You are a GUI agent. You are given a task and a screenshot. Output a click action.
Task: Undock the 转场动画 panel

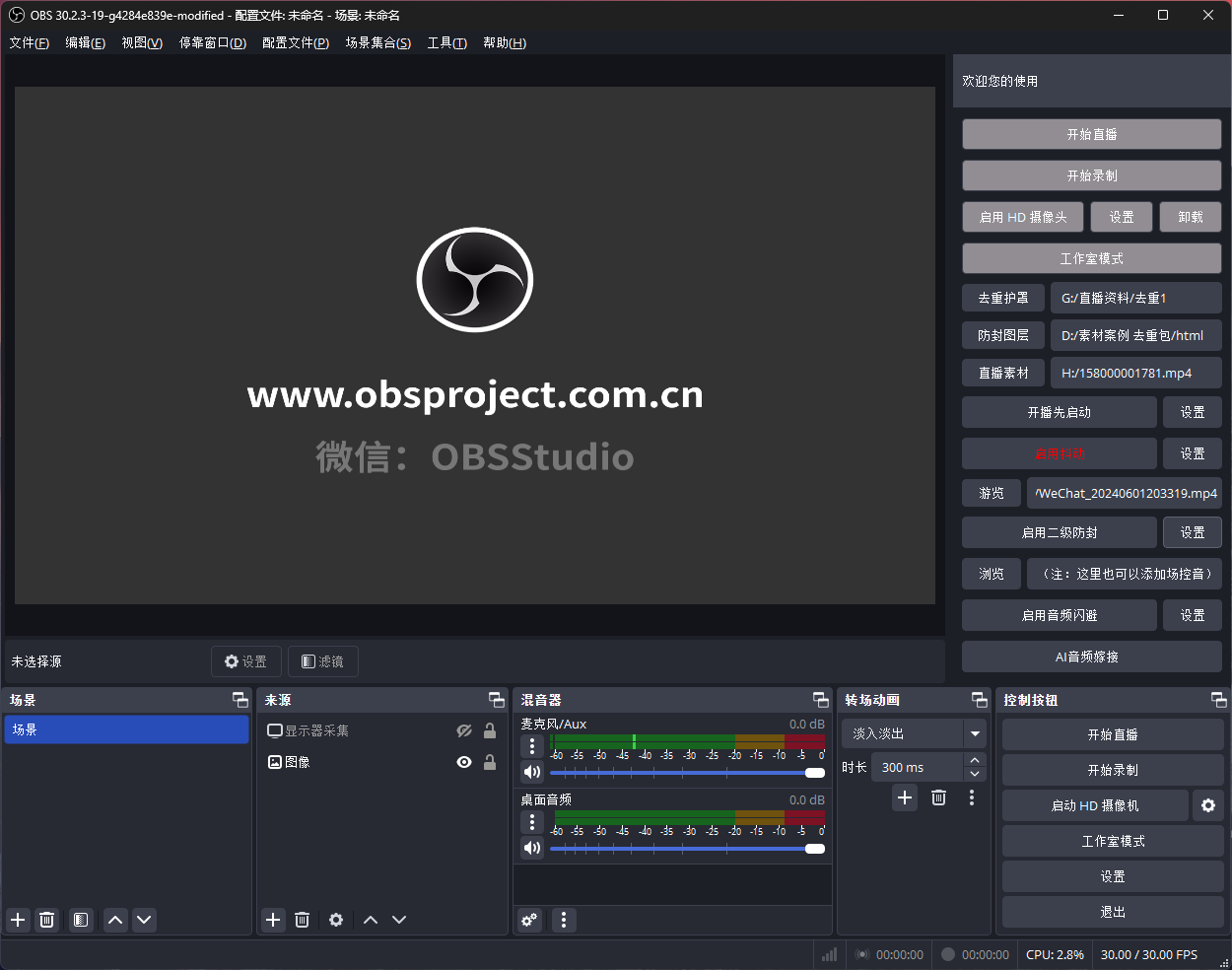coord(980,699)
